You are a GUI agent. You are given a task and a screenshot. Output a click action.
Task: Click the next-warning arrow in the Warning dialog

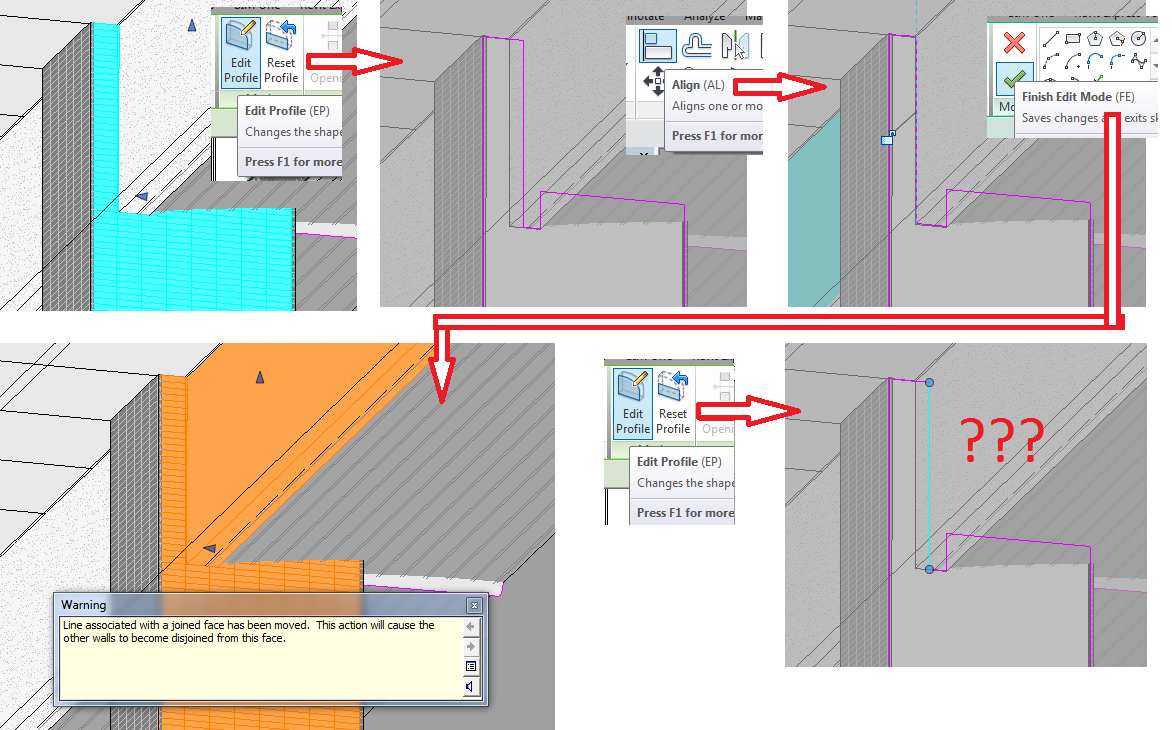click(471, 646)
